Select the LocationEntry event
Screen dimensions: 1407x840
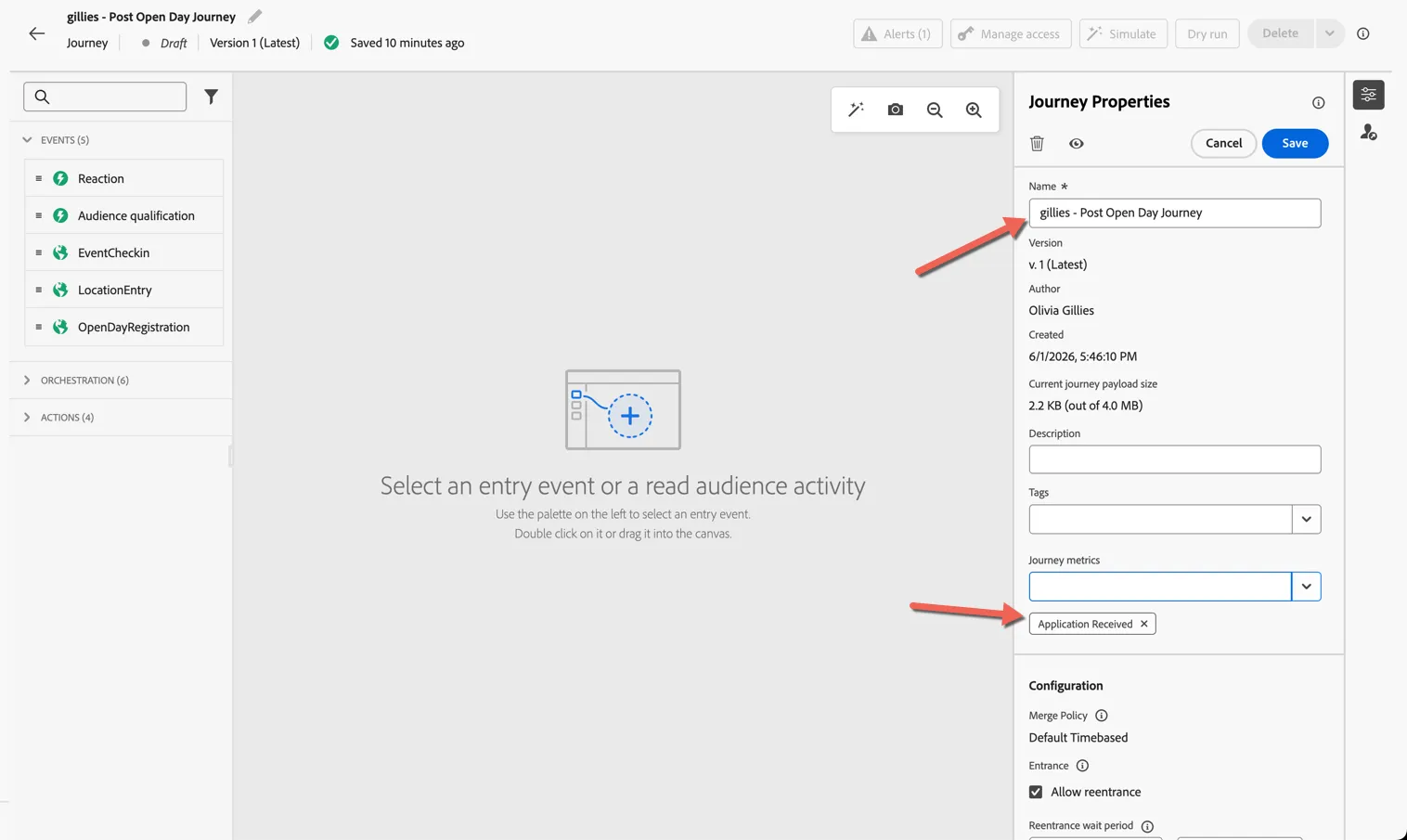coord(123,290)
